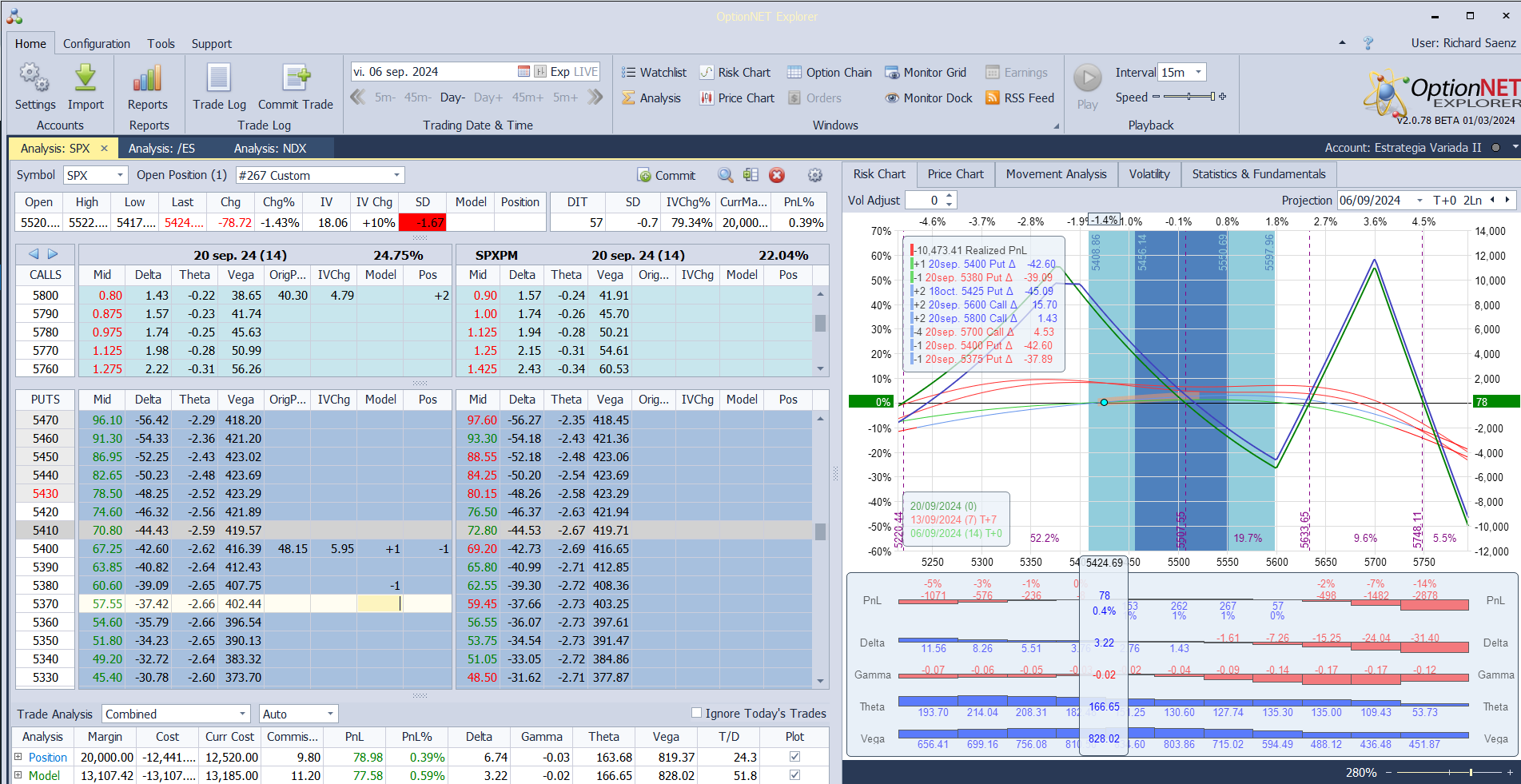Open the RSS Feed window
Screen dimensions: 1521x784
[1020, 98]
